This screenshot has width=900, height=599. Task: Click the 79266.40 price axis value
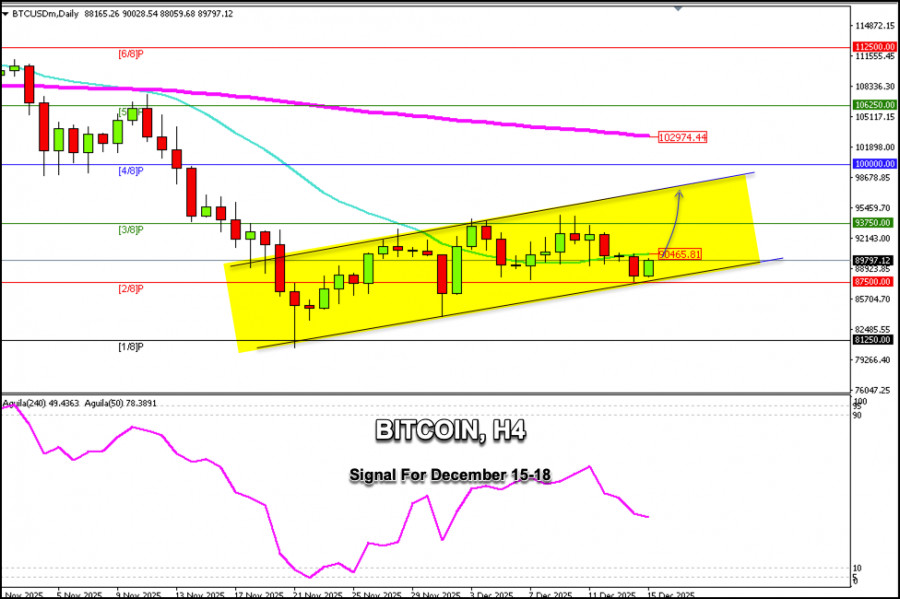point(873,360)
